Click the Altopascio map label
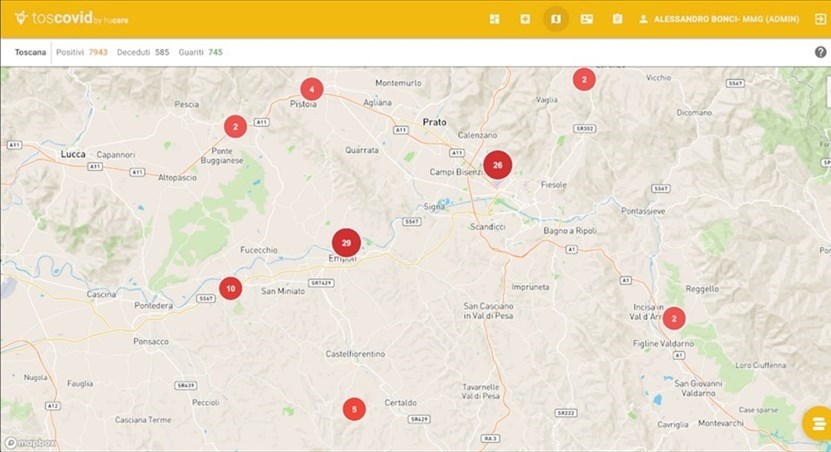This screenshot has height=452, width=831. pyautogui.click(x=177, y=178)
